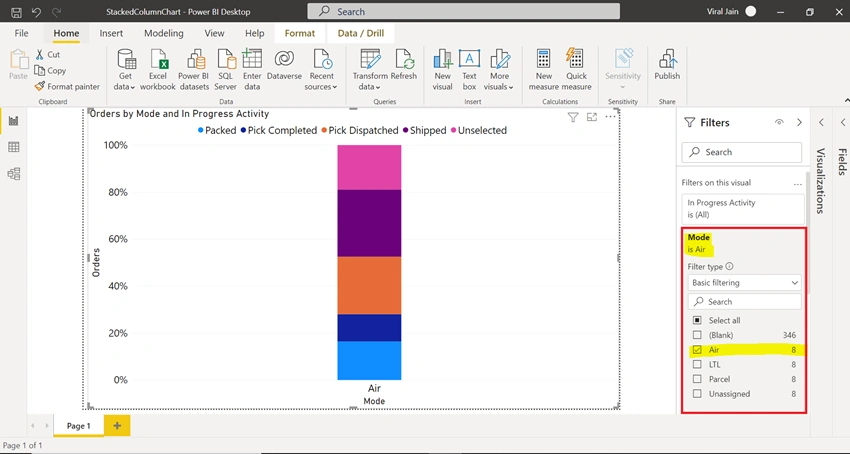Connect to SQL Server
This screenshot has height=454, width=850.
[226, 69]
